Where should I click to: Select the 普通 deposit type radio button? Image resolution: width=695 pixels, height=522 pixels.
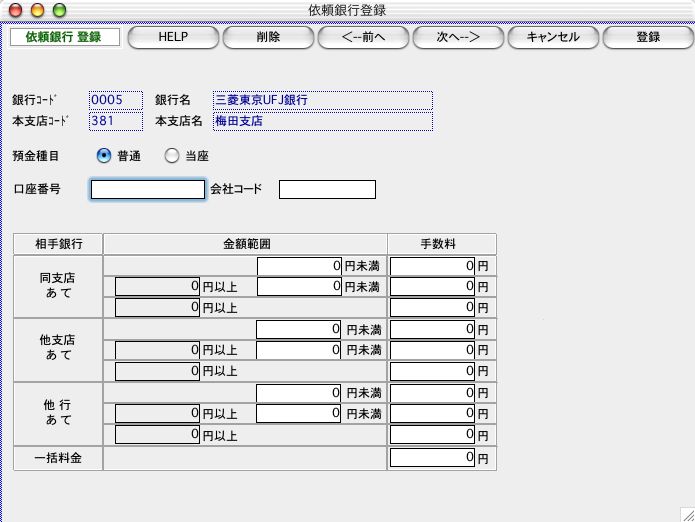(x=104, y=156)
